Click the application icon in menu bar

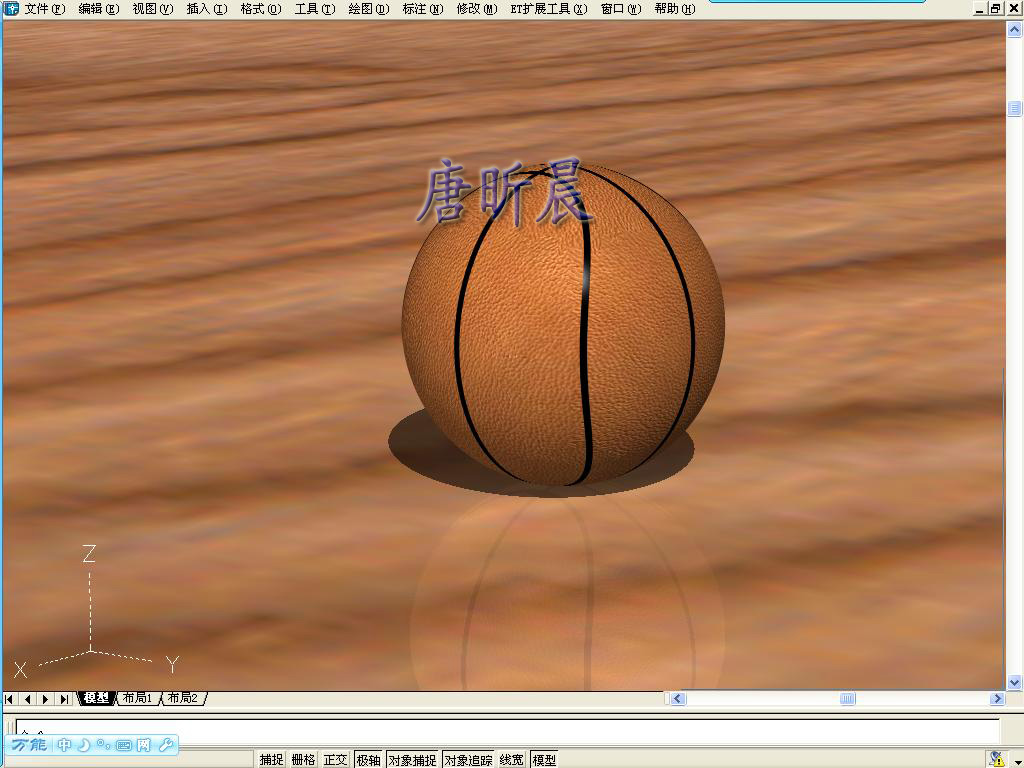tap(11, 8)
